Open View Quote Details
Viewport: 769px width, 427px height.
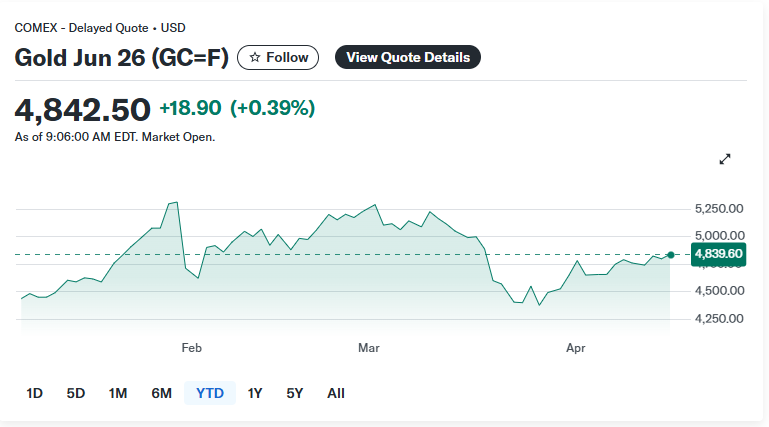coord(408,57)
